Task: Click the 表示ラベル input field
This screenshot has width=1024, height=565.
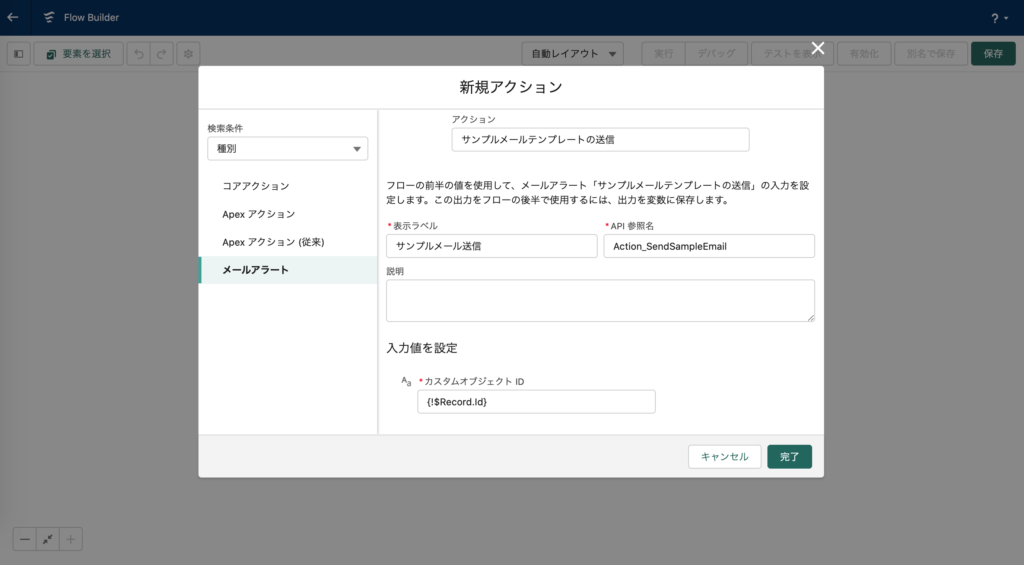Action: tap(491, 246)
